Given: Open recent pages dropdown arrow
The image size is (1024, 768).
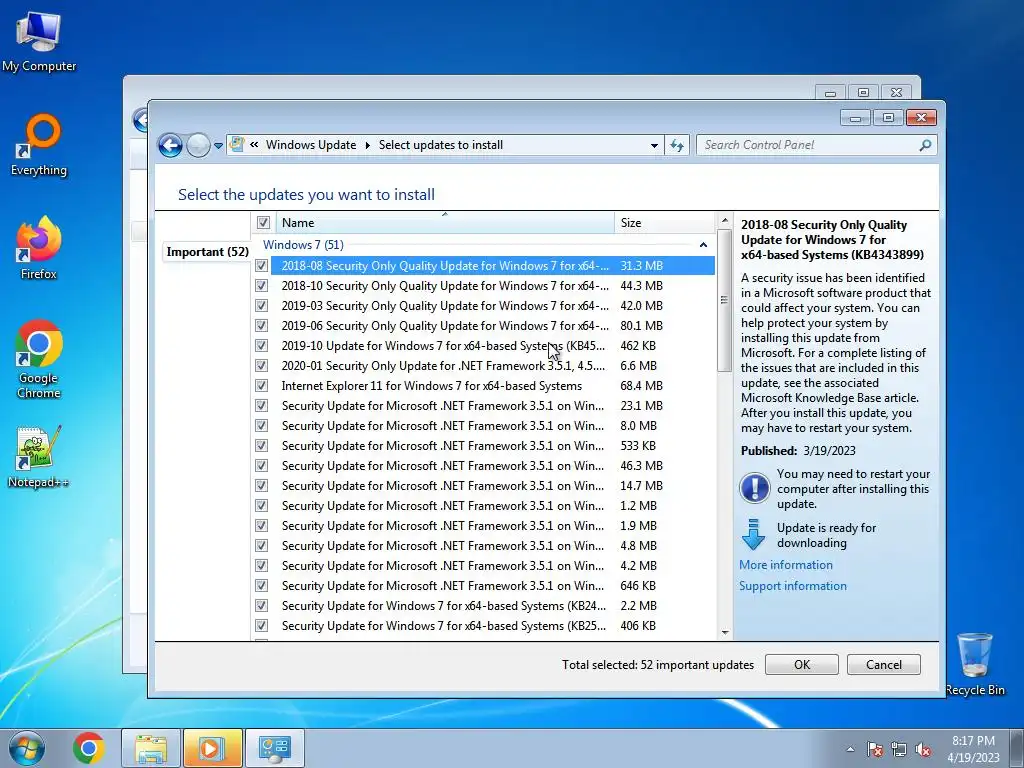Looking at the screenshot, I should pos(218,146).
